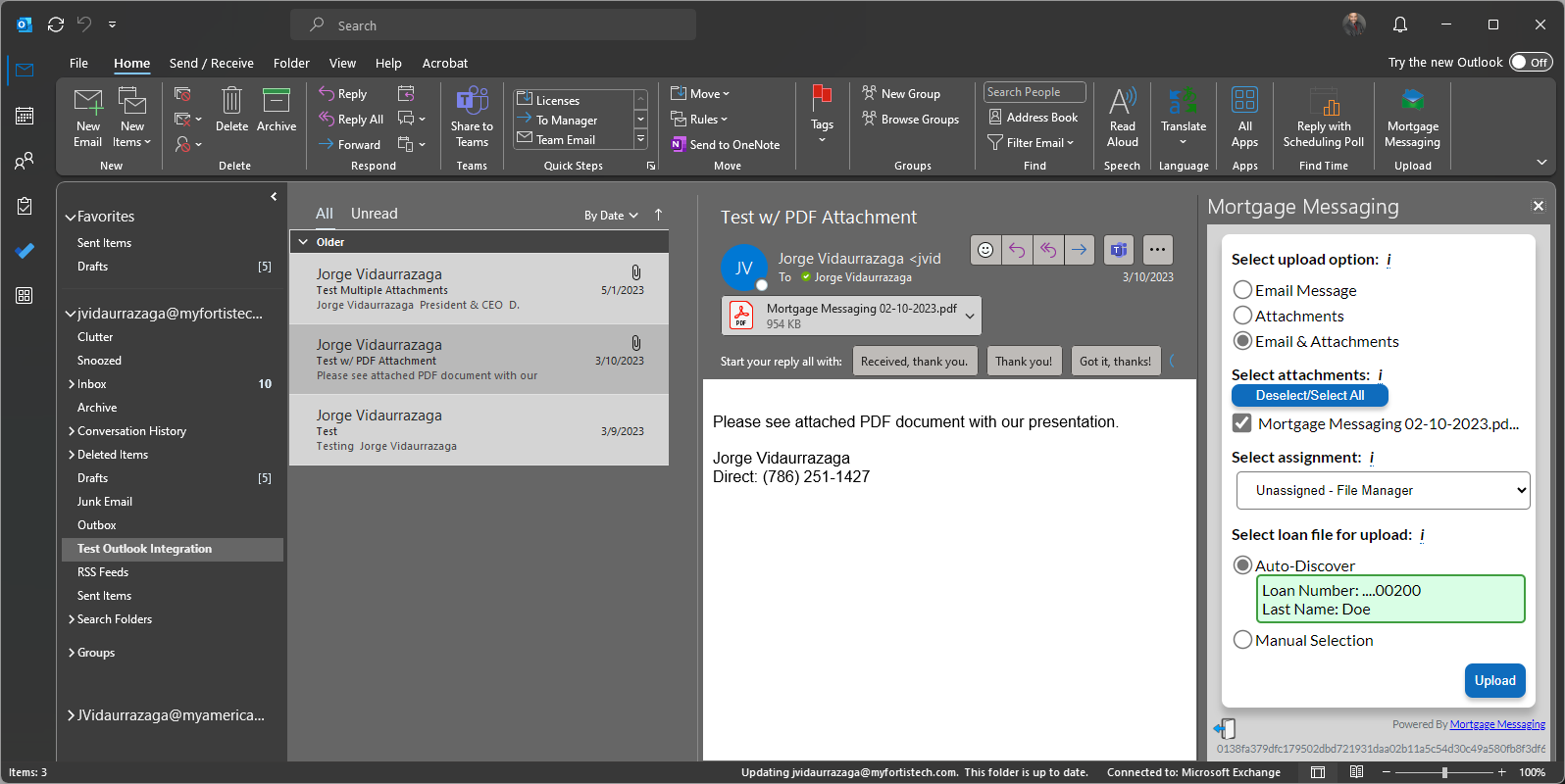The width and height of the screenshot is (1565, 784).
Task: Select the Test Outlook Integration folder
Action: (x=173, y=549)
